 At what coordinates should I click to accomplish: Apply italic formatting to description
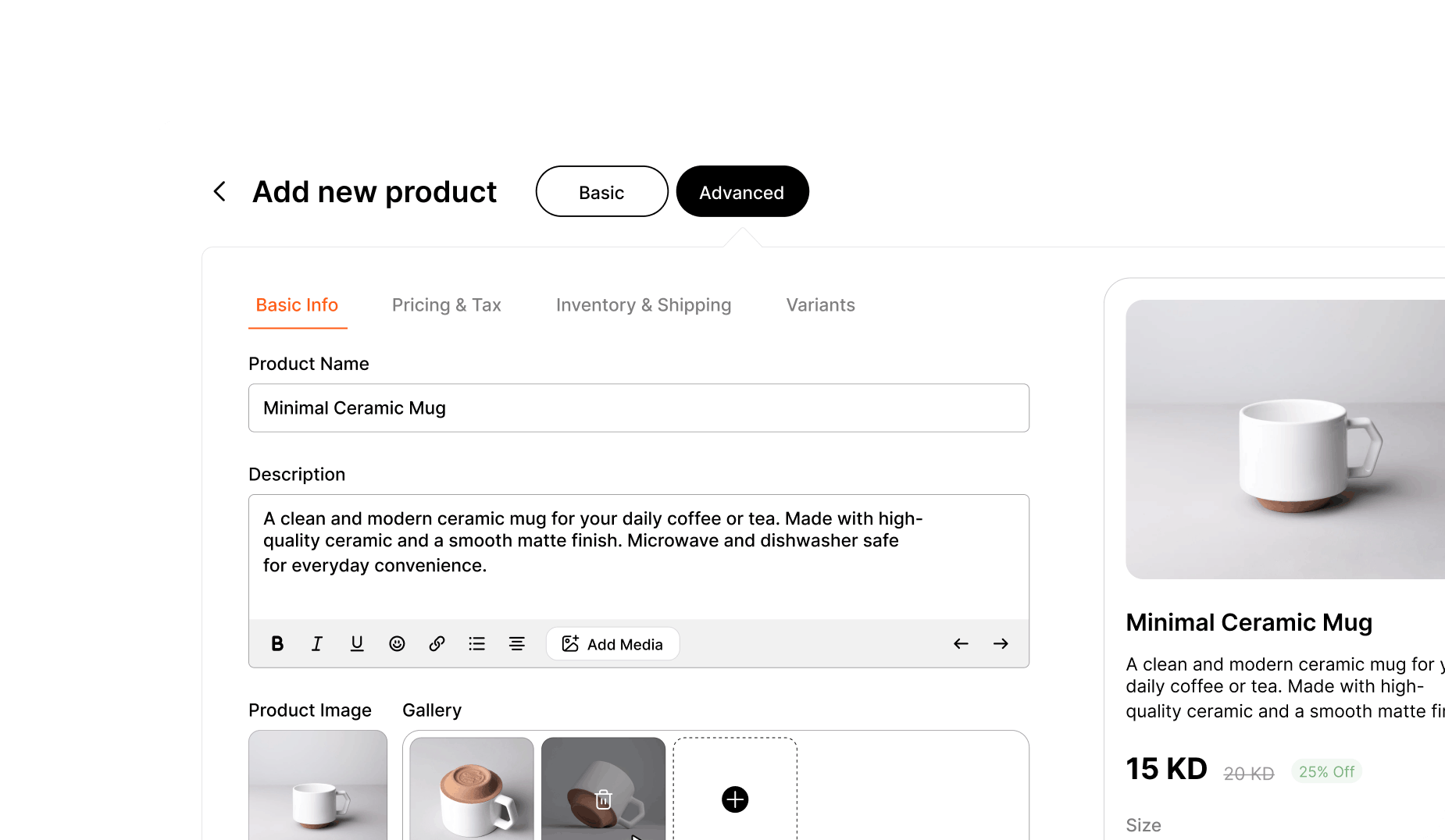[317, 643]
